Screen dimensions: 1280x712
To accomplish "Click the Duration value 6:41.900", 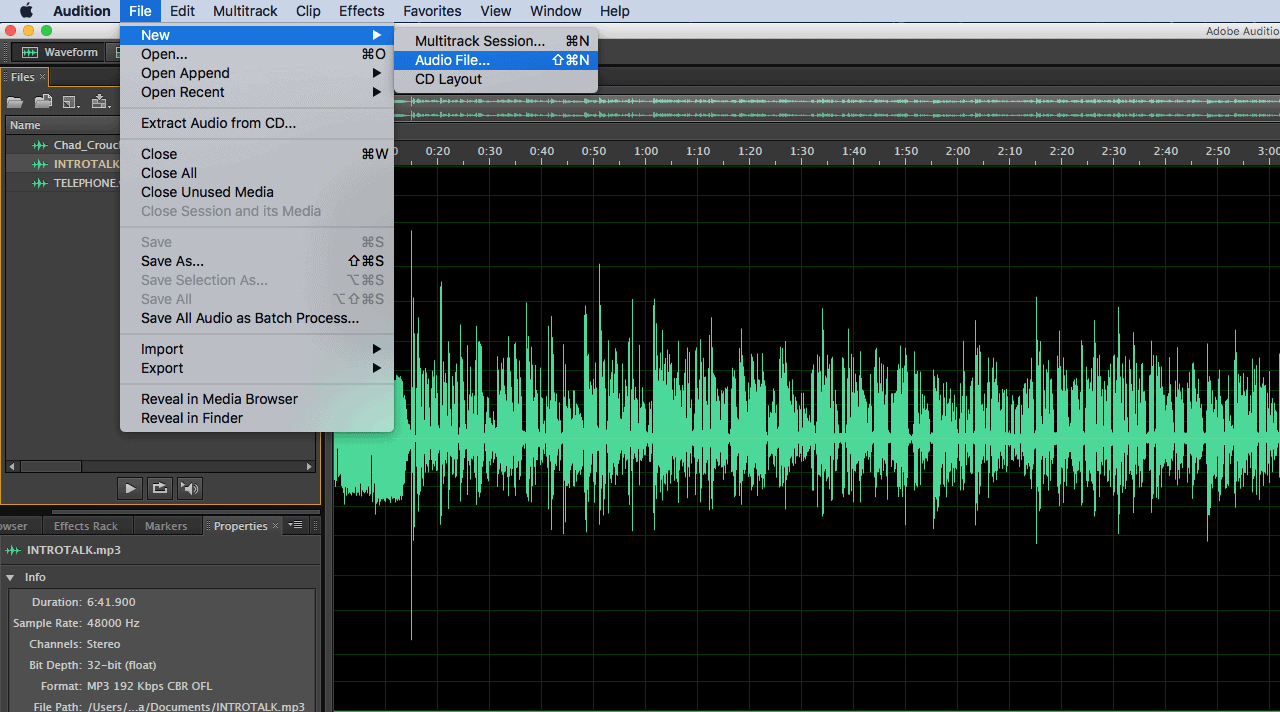I will tap(111, 602).
